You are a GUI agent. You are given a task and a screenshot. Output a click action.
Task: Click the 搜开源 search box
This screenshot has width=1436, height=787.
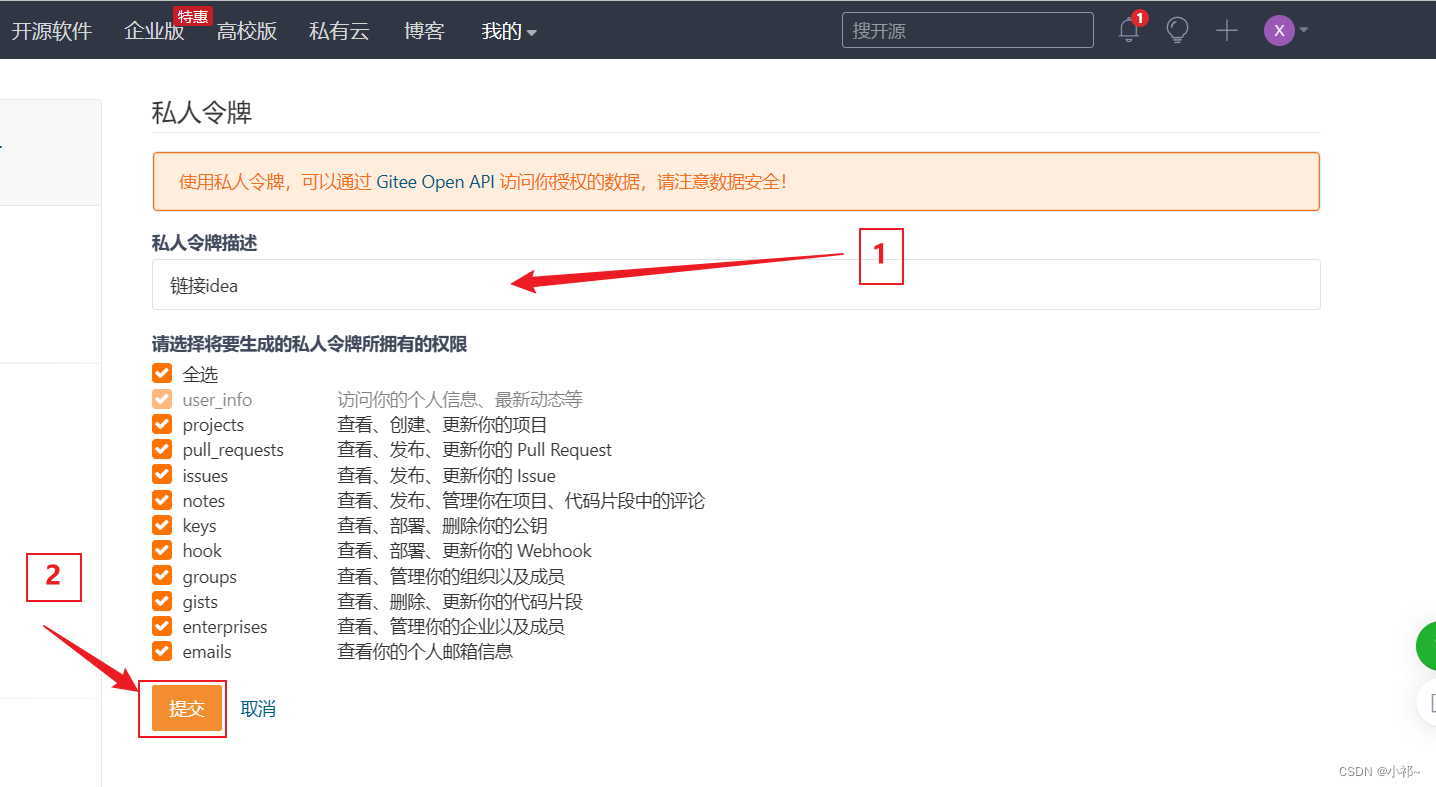click(x=968, y=30)
